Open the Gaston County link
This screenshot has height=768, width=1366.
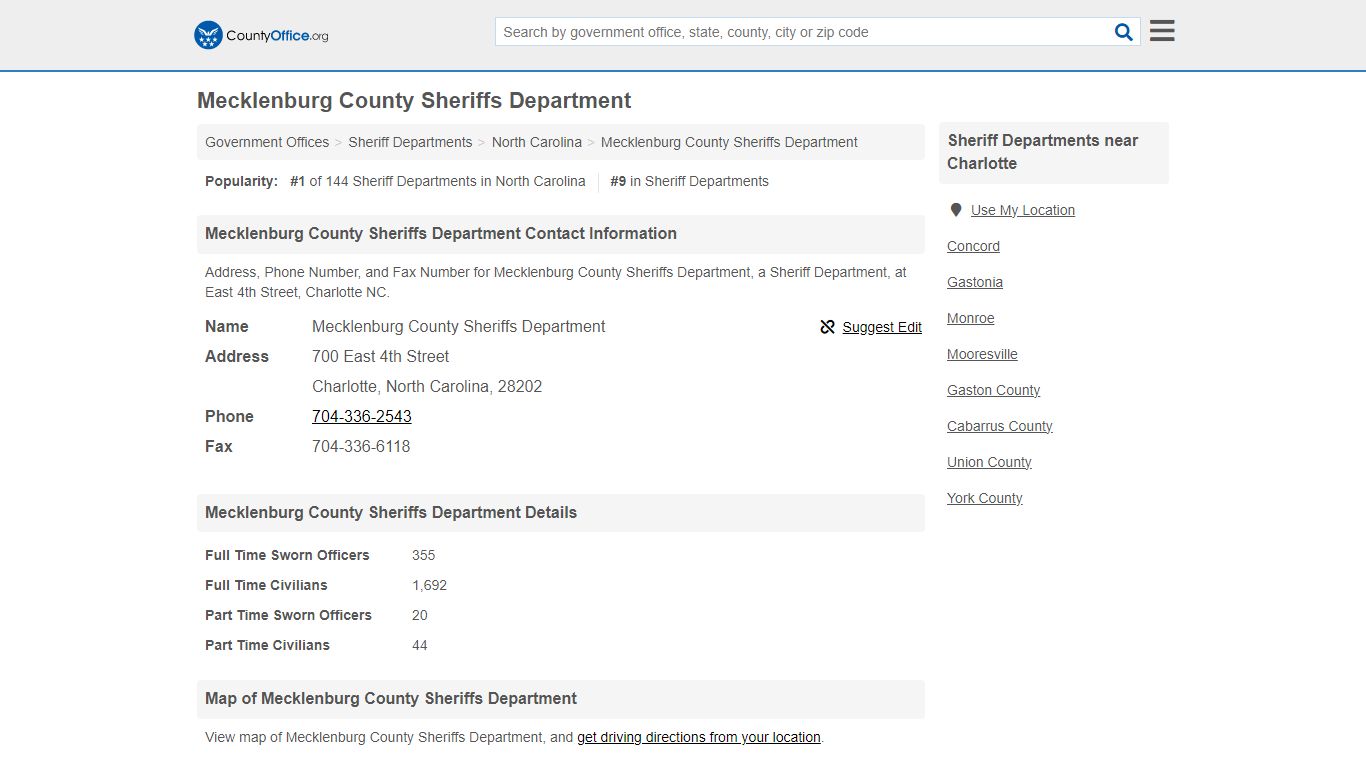point(994,390)
